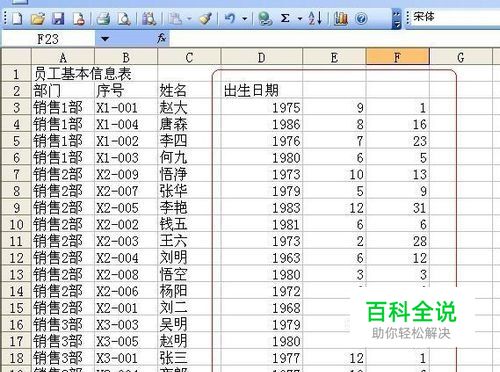The image size is (500, 372).
Task: Expand the Undo history dropdown arrow
Action: point(244,18)
